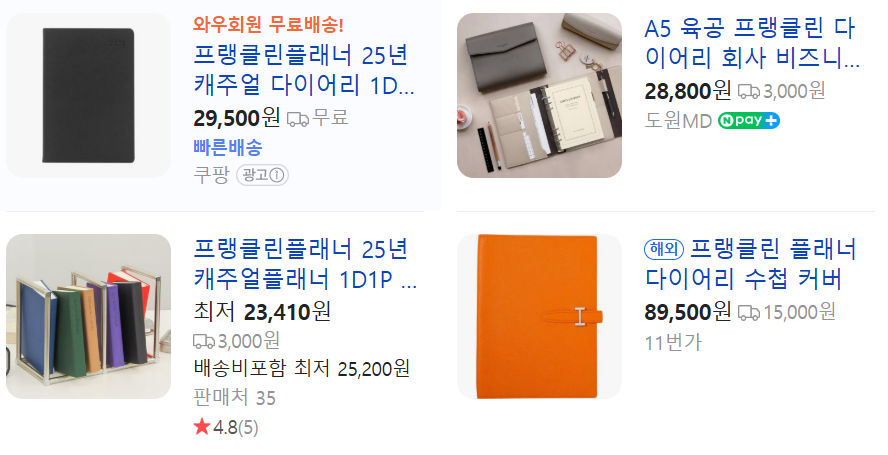The width and height of the screenshot is (888, 455).
Task: Open the black planner product thumbnail
Action: coord(88,95)
